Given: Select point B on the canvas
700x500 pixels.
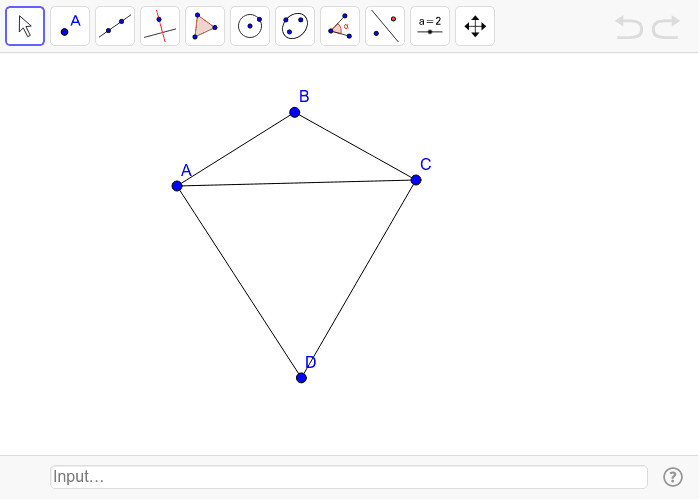Looking at the screenshot, I should [x=295, y=112].
